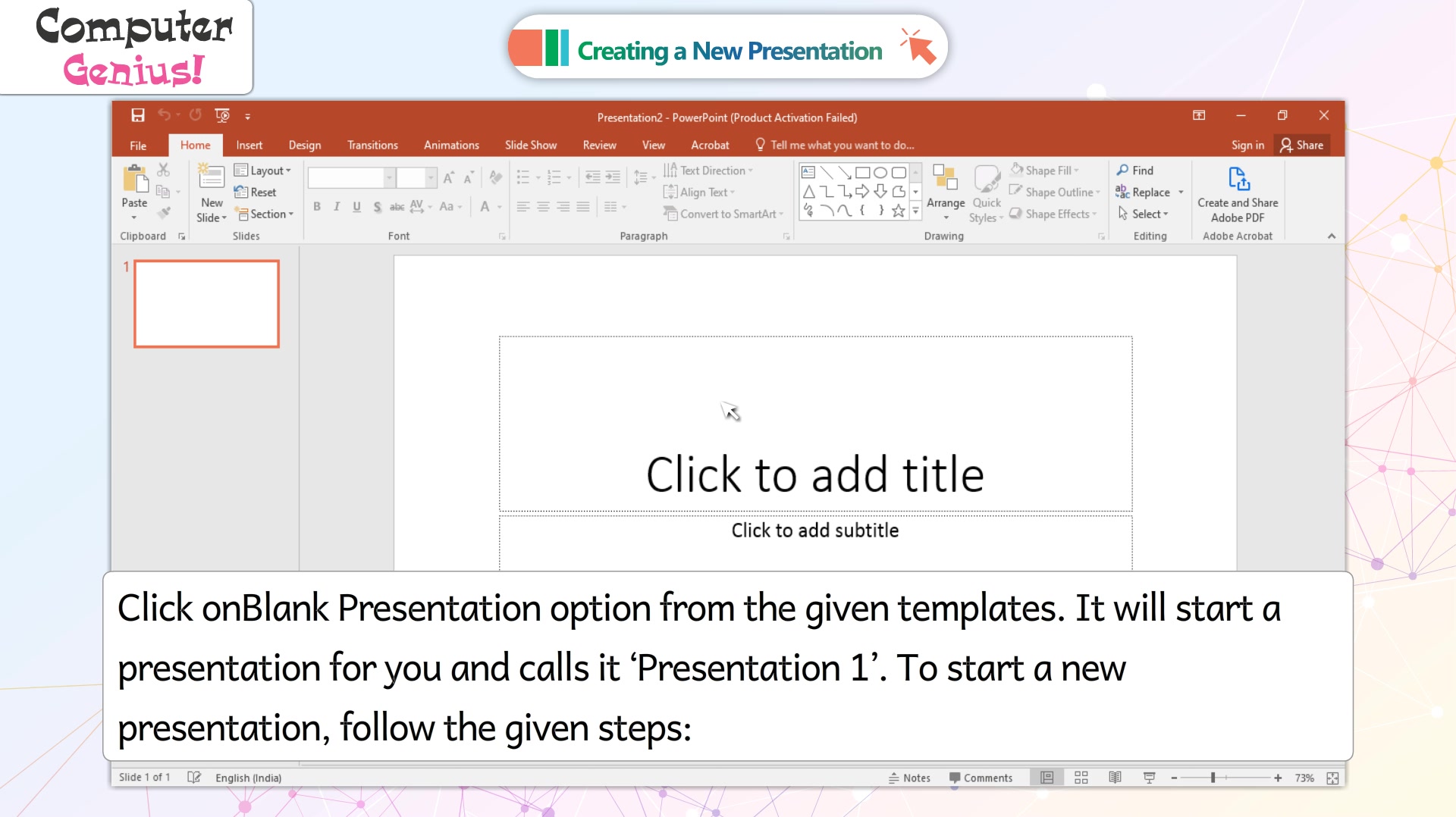Image resolution: width=1456 pixels, height=817 pixels.
Task: Select the star shape in the shapes gallery
Action: (899, 211)
